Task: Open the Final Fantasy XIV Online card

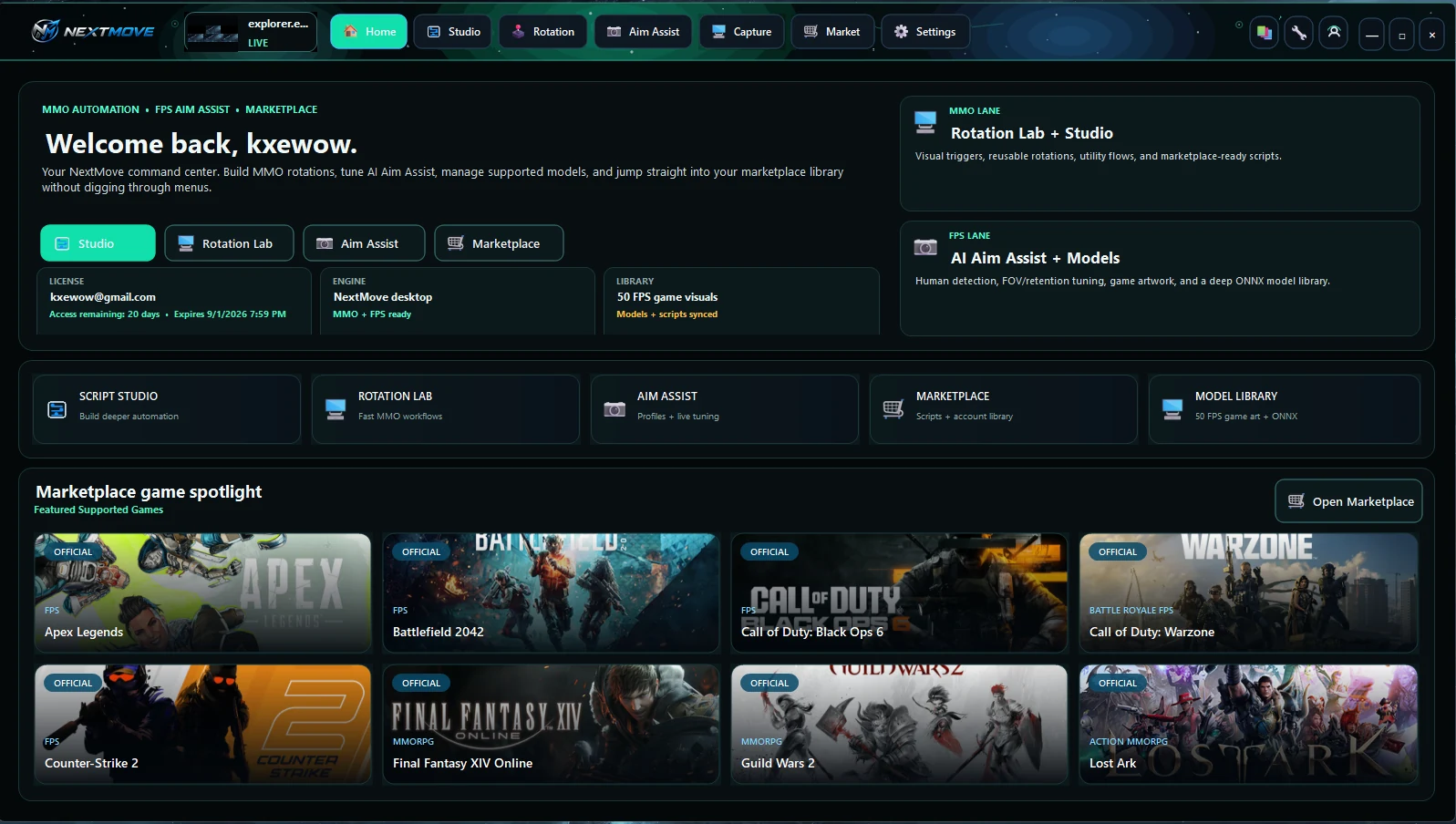Action: [551, 725]
